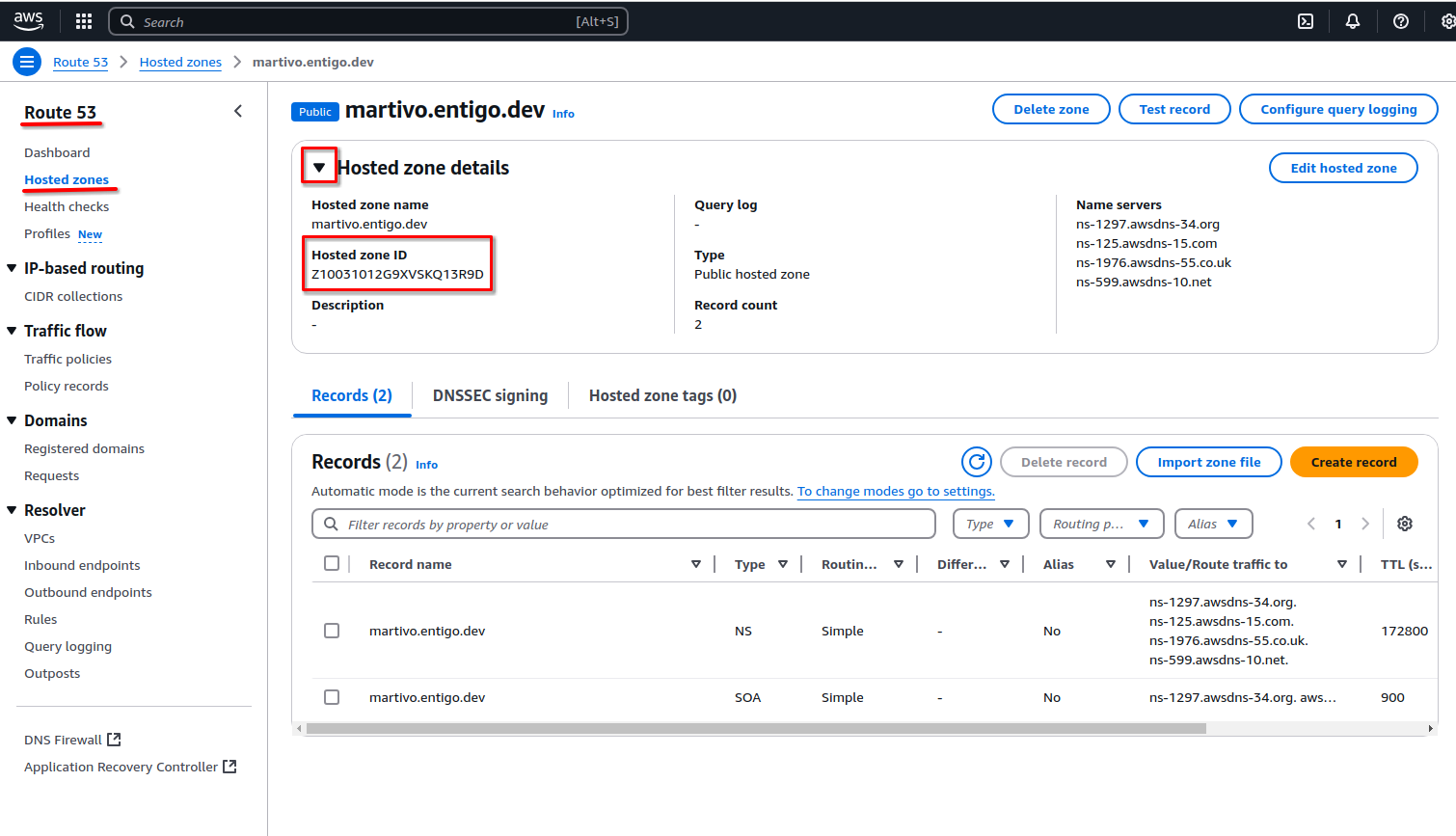Open Inbound endpoints under Resolver
Viewport: 1456px width, 836px height.
[82, 565]
